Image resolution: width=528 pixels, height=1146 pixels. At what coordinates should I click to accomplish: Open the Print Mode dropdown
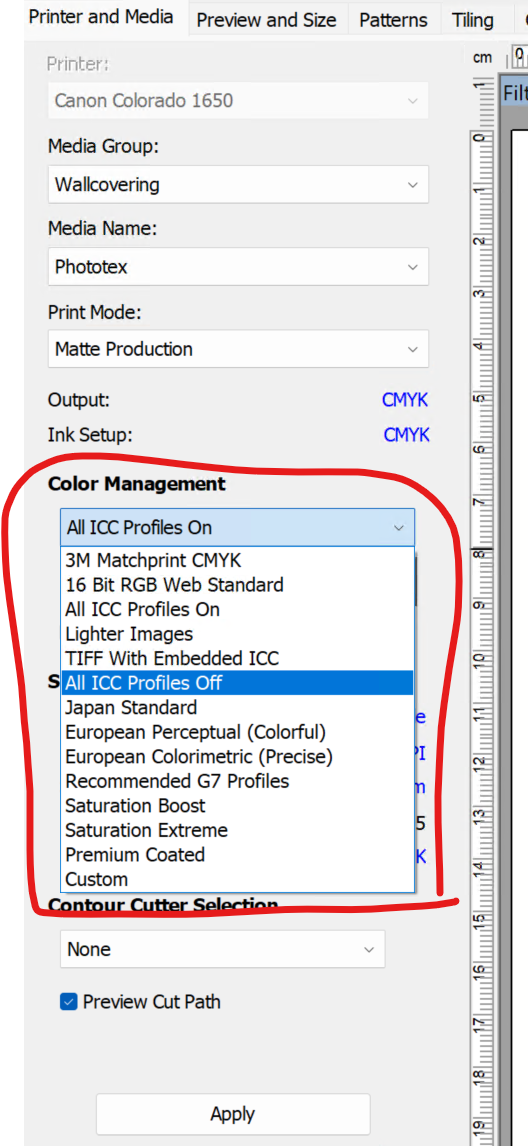click(238, 349)
